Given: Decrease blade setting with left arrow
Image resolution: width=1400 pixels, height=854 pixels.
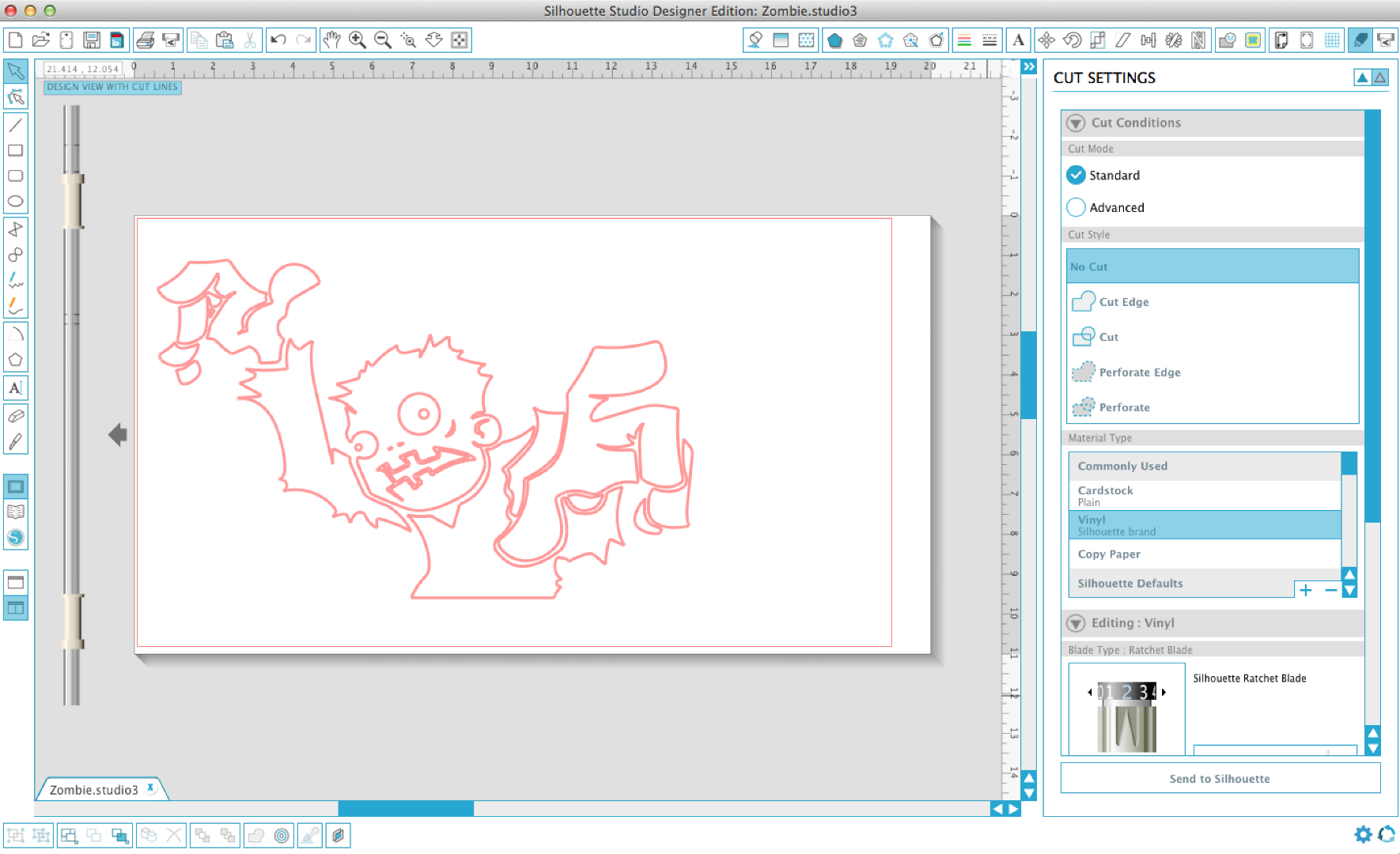Looking at the screenshot, I should click(1090, 692).
